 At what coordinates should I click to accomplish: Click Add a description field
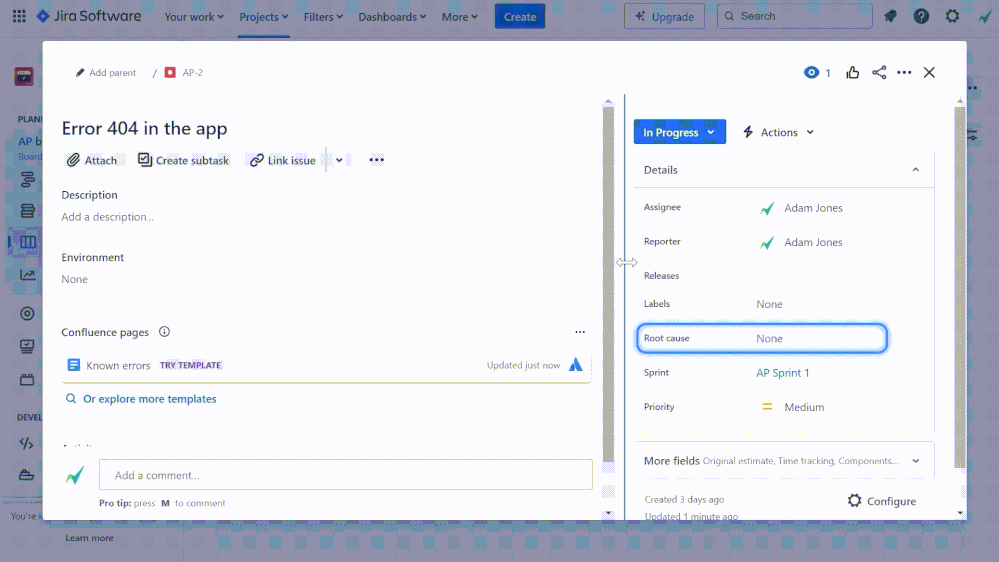(x=107, y=217)
